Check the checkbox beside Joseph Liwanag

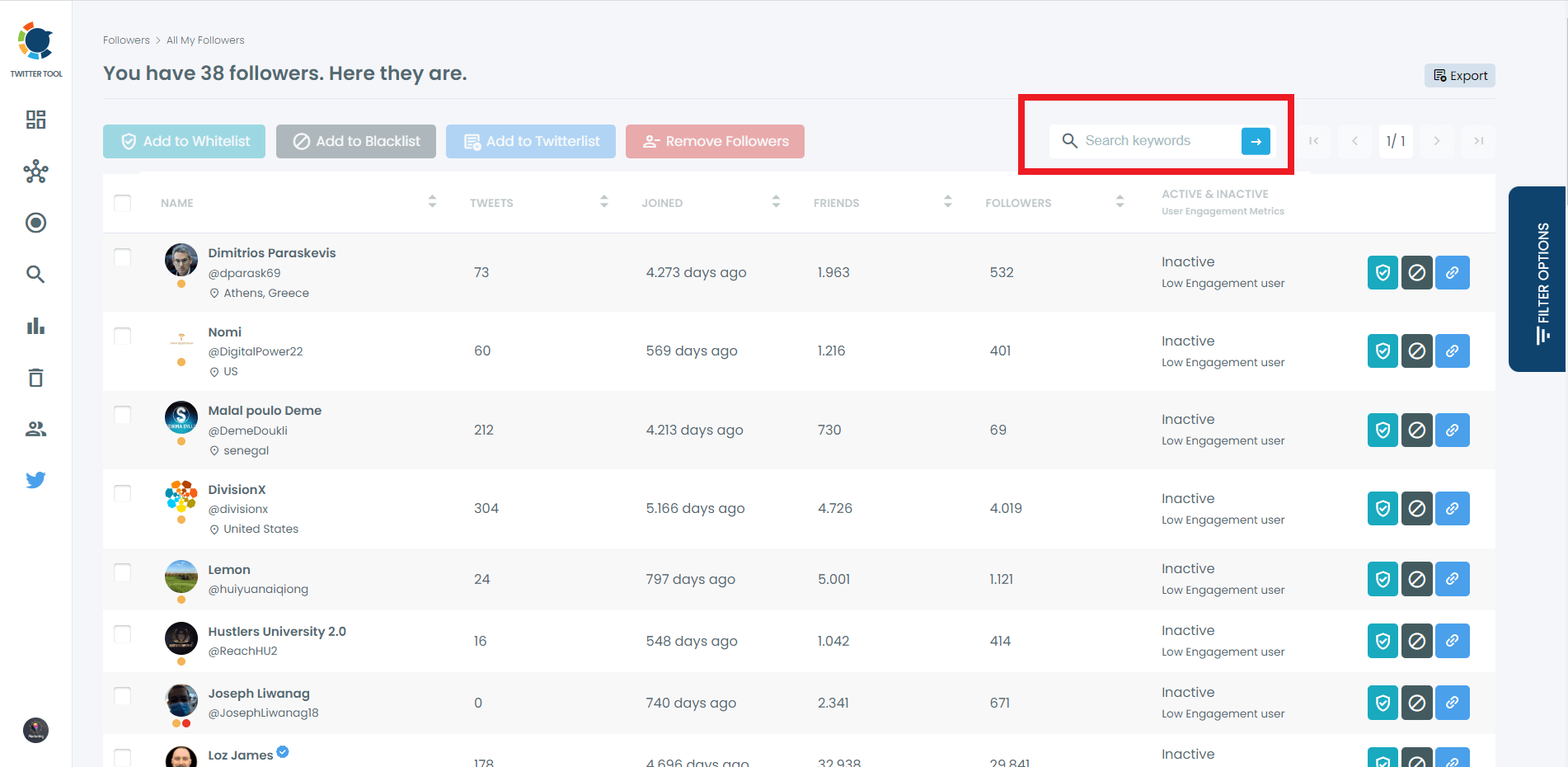tap(122, 697)
